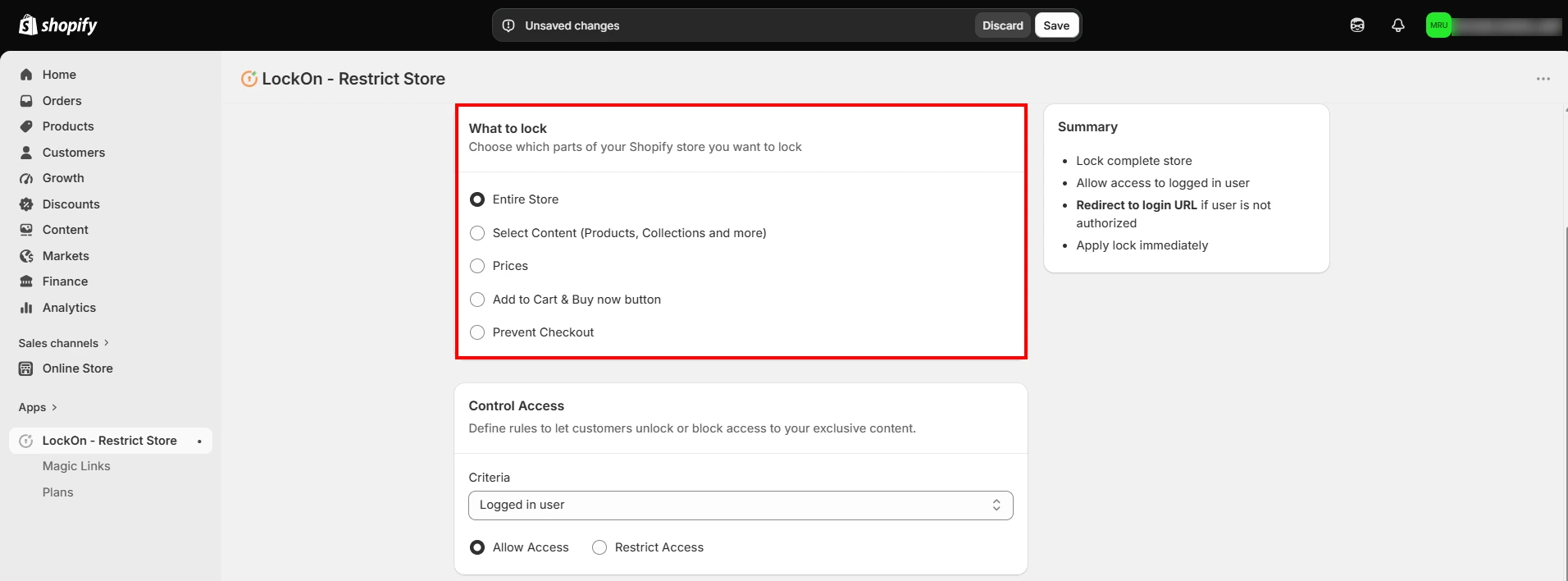Image resolution: width=1568 pixels, height=581 pixels.
Task: Click the Unsaved changes info icon
Action: [508, 25]
